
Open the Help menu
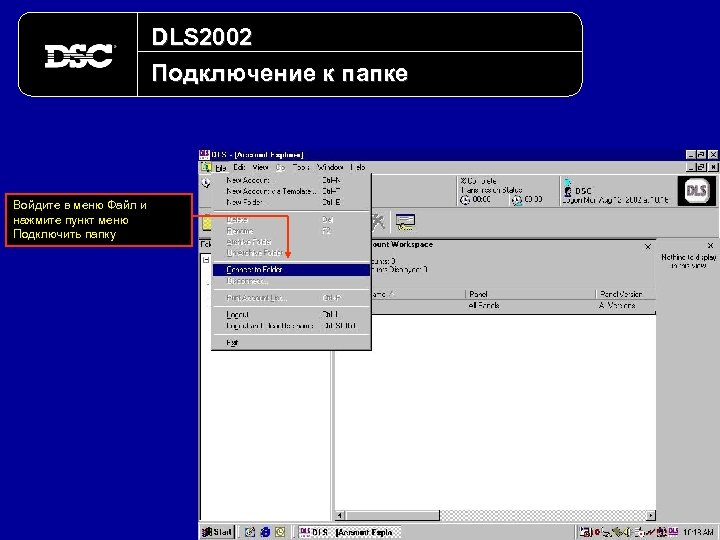(x=358, y=168)
